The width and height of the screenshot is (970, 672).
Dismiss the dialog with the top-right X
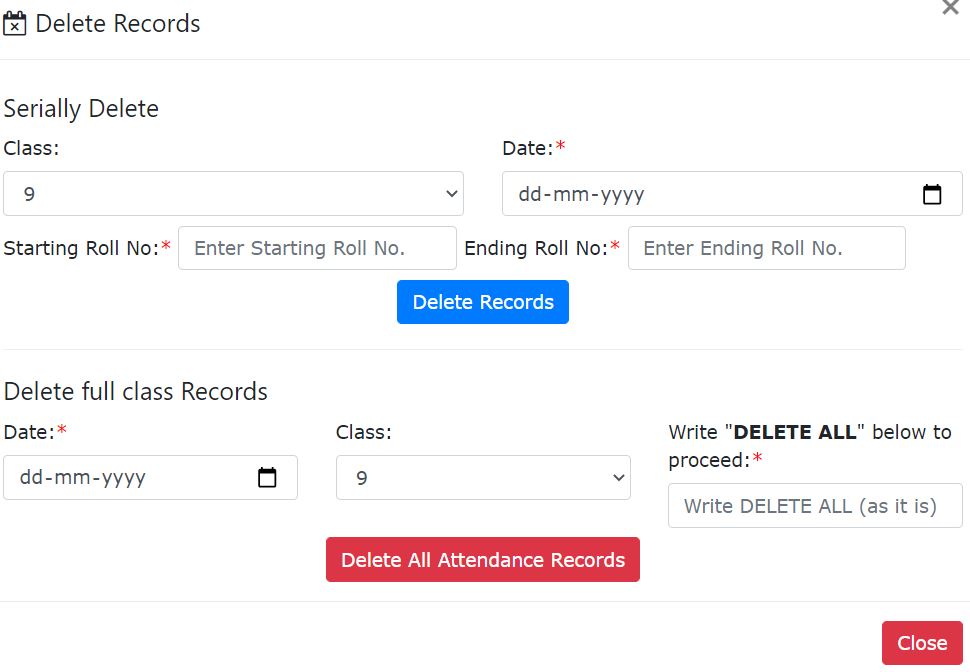[x=950, y=8]
